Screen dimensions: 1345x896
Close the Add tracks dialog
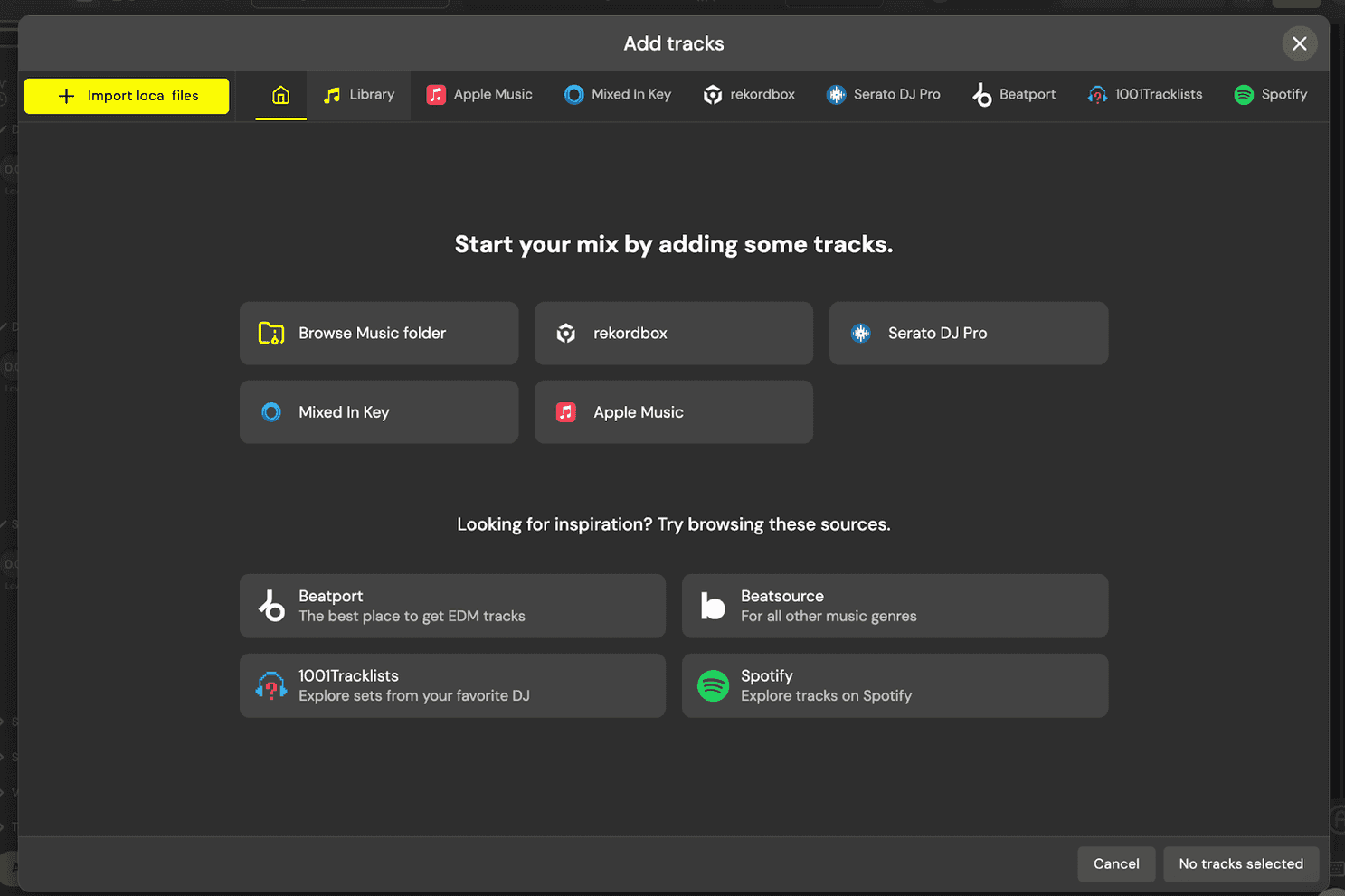[1300, 43]
